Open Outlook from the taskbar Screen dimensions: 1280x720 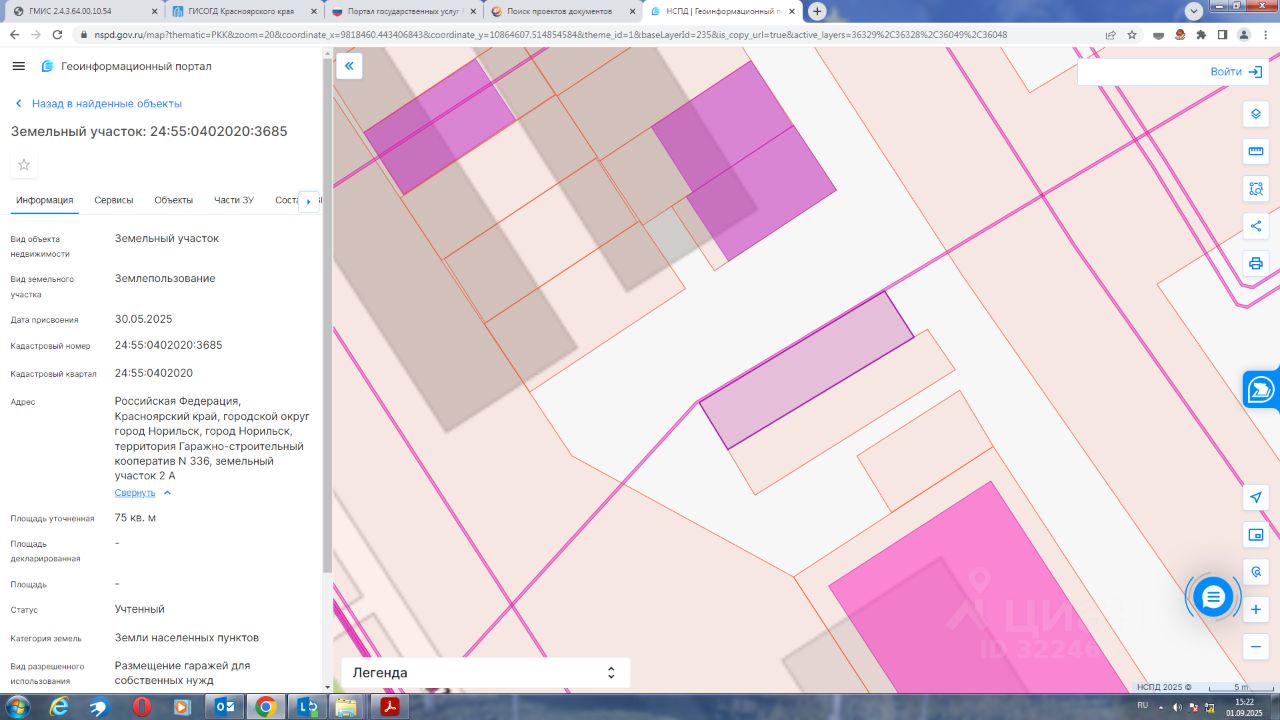point(223,707)
